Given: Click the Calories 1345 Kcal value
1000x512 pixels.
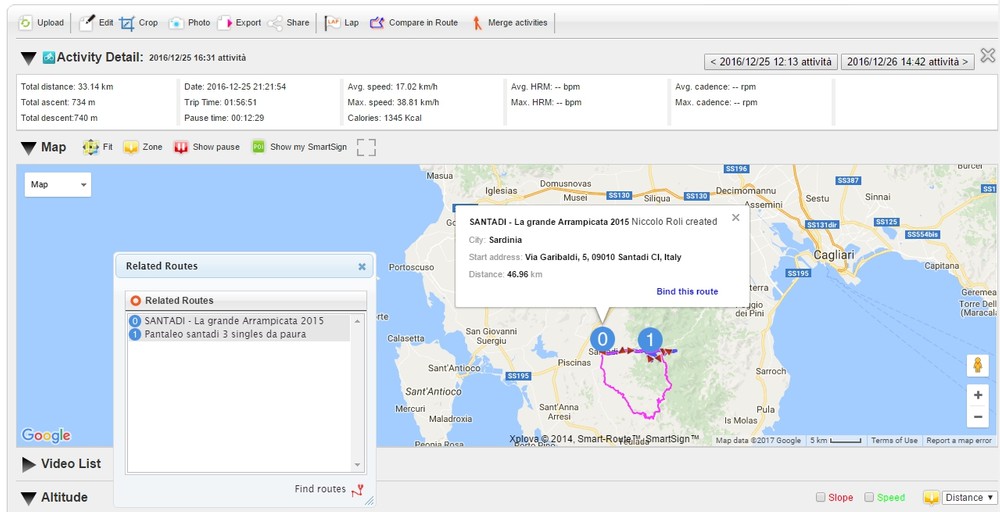Looking at the screenshot, I should pyautogui.click(x=401, y=118).
